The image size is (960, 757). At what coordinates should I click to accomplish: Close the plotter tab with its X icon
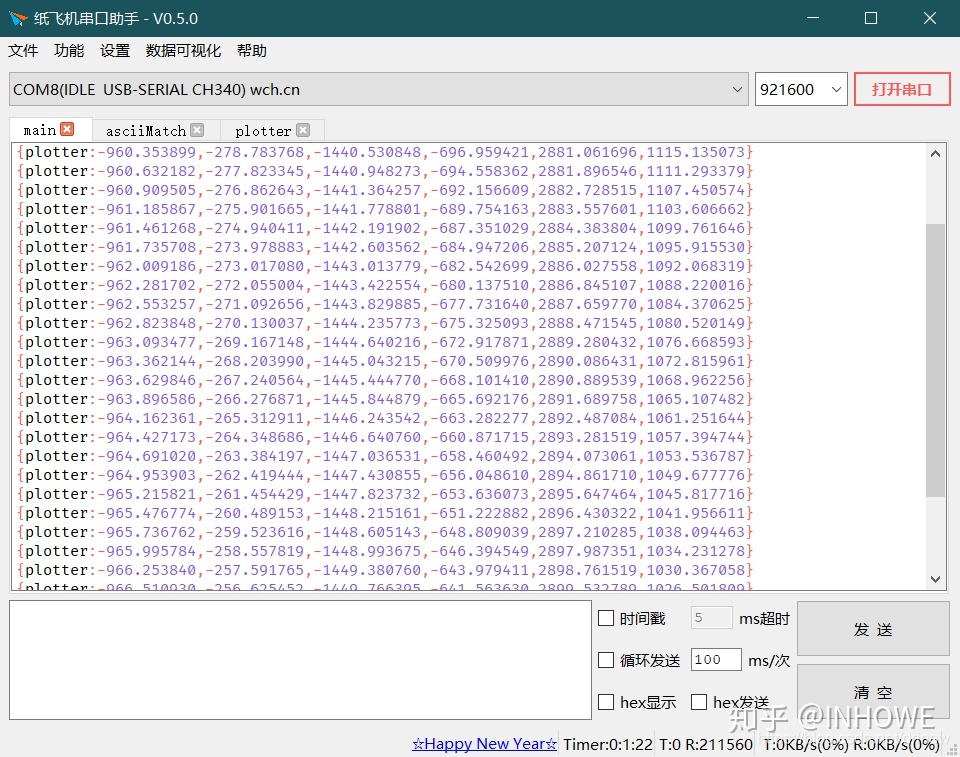click(x=303, y=130)
